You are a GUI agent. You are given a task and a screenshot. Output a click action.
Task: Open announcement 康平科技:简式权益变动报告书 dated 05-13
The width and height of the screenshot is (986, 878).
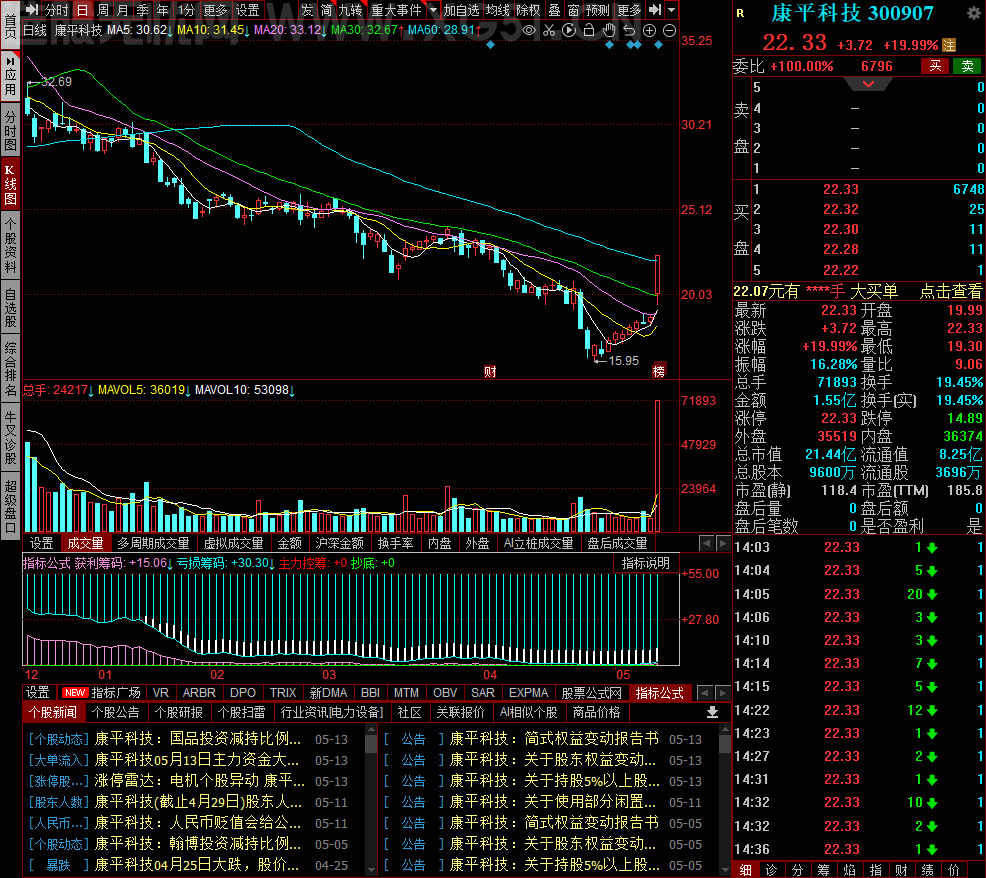[x=554, y=738]
